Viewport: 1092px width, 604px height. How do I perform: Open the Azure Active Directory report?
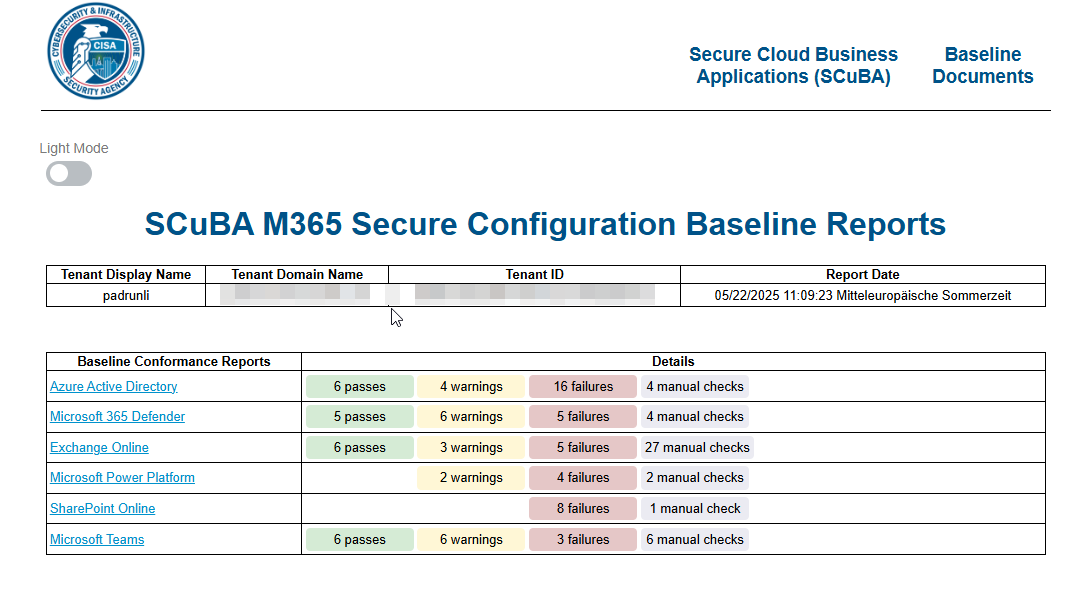click(114, 386)
